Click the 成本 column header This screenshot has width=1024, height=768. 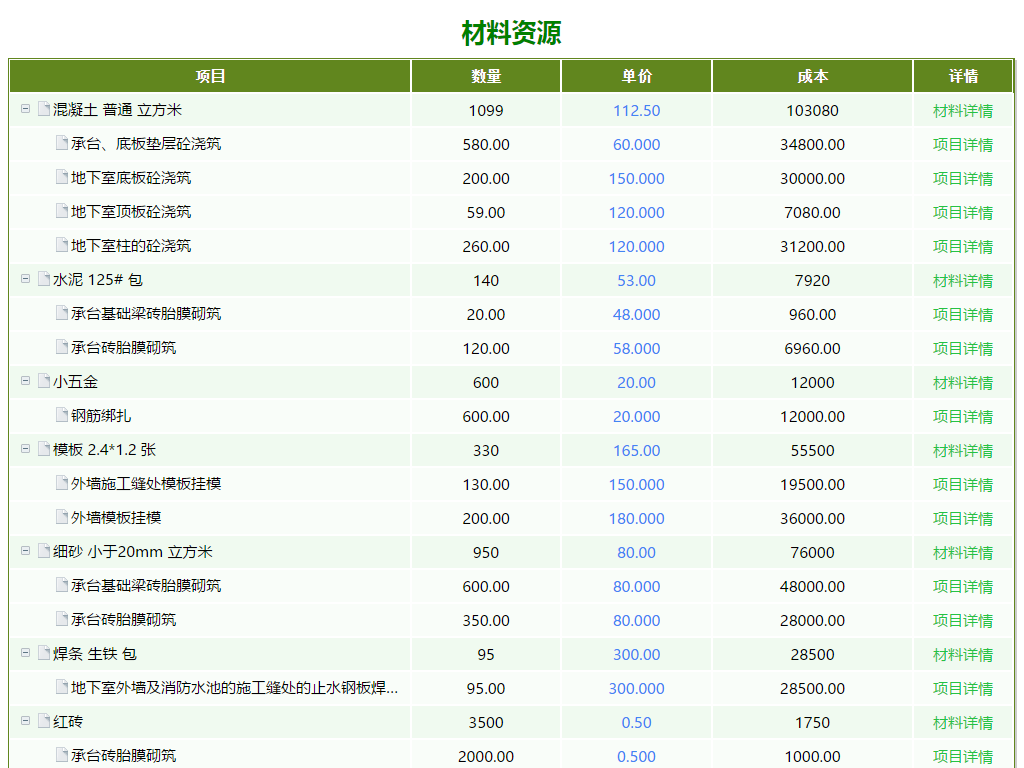[x=812, y=76]
